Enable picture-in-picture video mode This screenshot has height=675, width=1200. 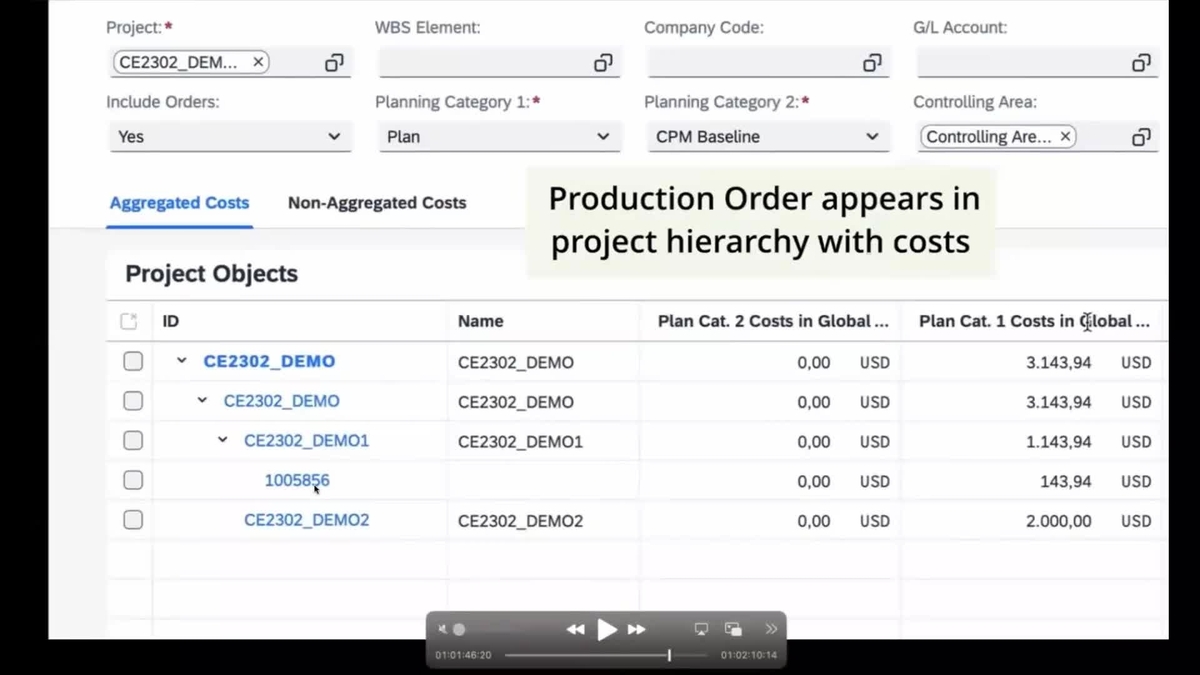pyautogui.click(x=734, y=628)
